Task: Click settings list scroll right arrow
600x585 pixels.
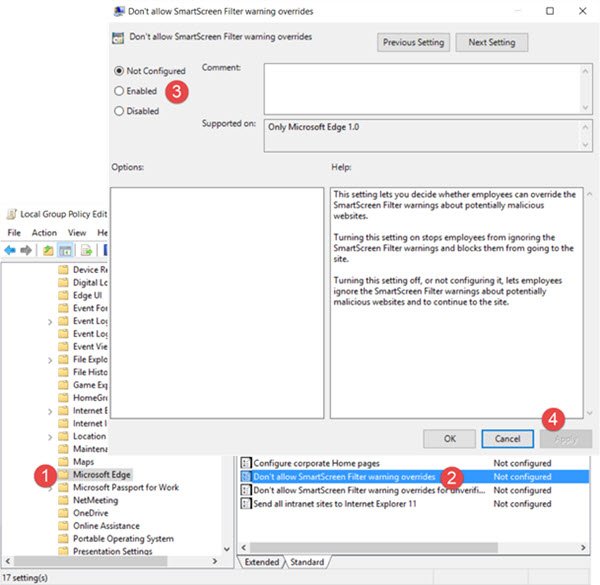Action: 583,548
